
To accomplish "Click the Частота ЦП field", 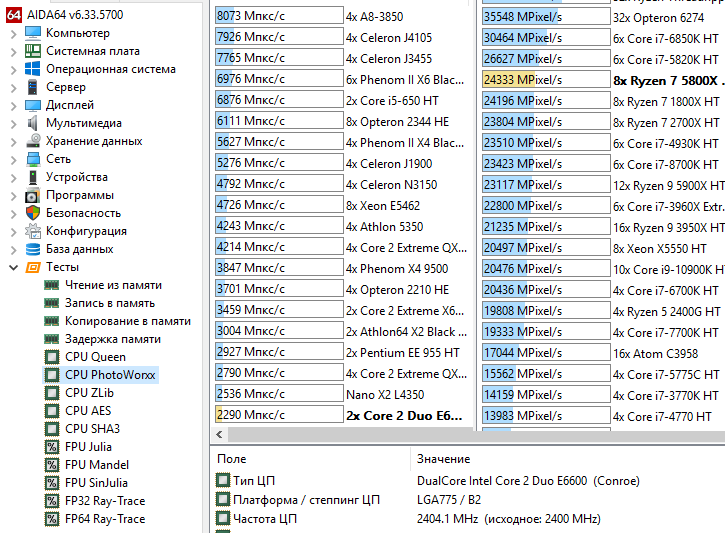I will [265, 519].
